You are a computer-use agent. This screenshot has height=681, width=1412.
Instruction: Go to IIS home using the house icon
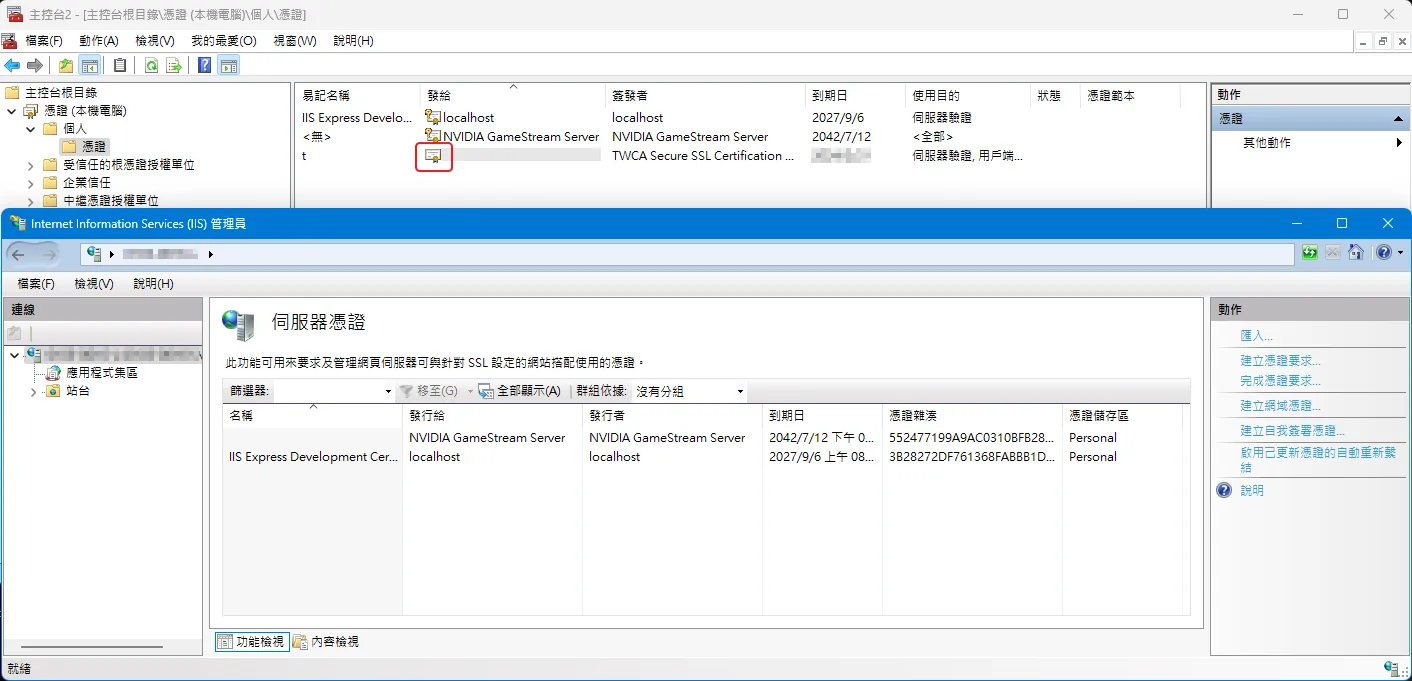click(1356, 252)
